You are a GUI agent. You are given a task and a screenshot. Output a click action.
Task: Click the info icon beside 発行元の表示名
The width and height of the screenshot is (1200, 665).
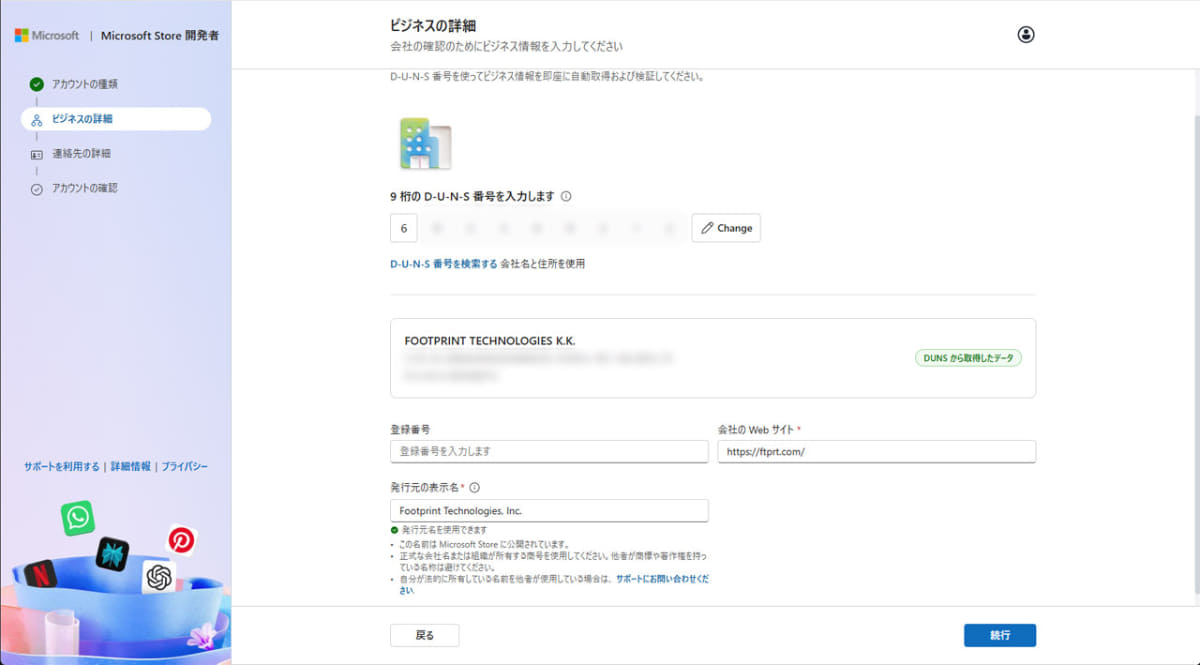pyautogui.click(x=474, y=488)
